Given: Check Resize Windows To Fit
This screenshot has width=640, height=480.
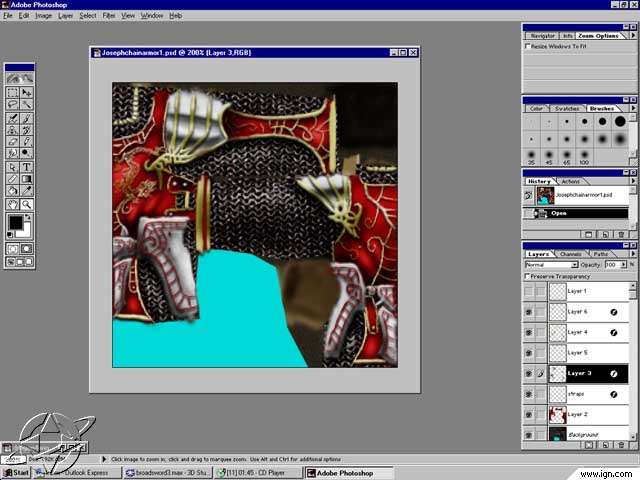Looking at the screenshot, I should coord(527,46).
